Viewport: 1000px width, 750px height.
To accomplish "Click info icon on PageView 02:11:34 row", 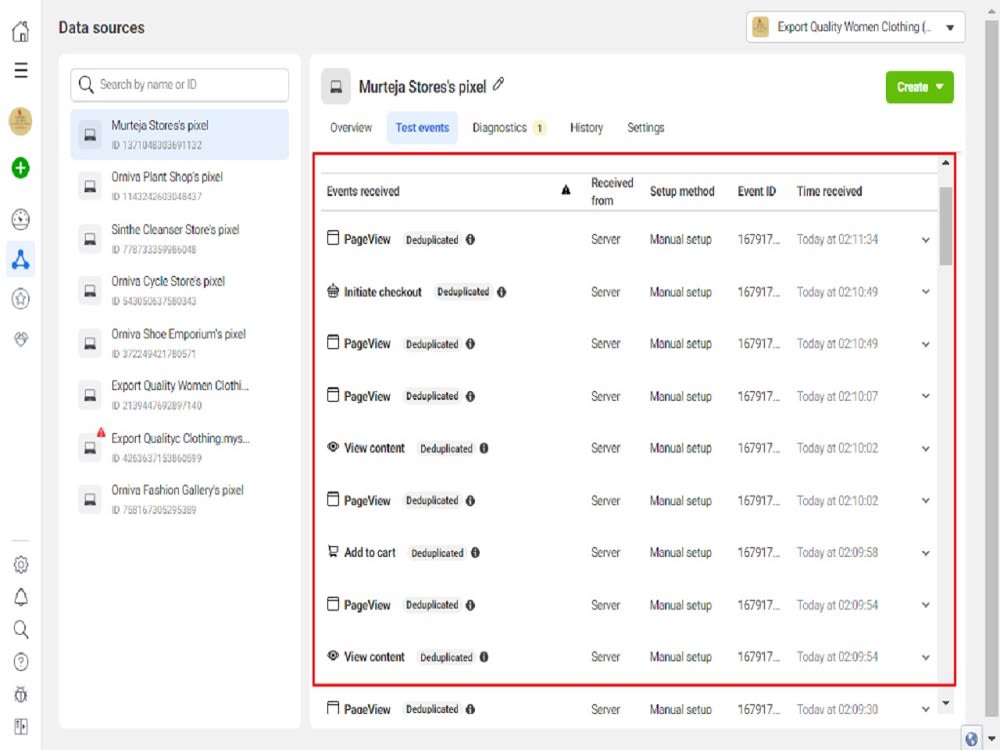I will [x=470, y=240].
